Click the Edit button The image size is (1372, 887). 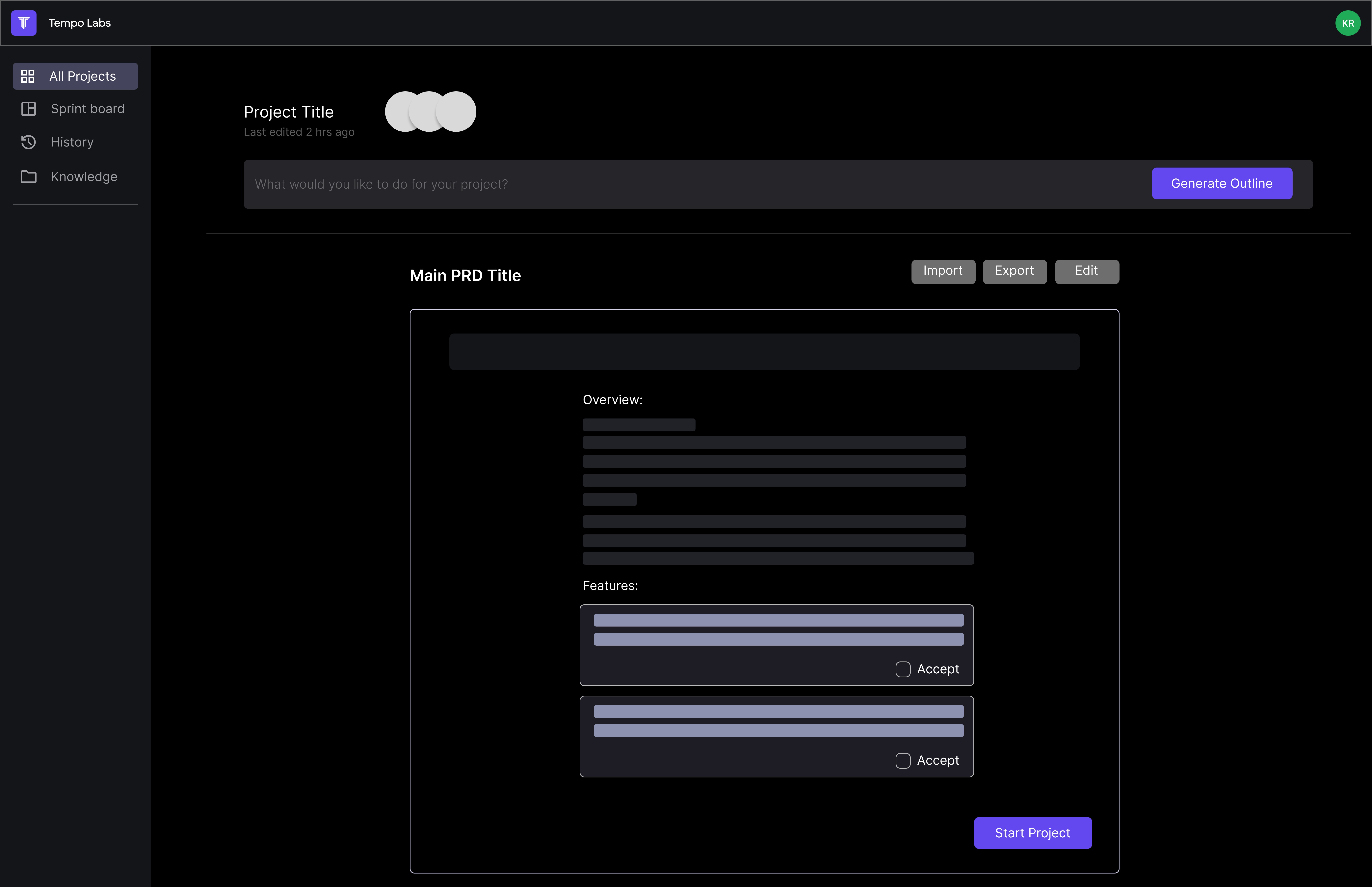coord(1087,271)
